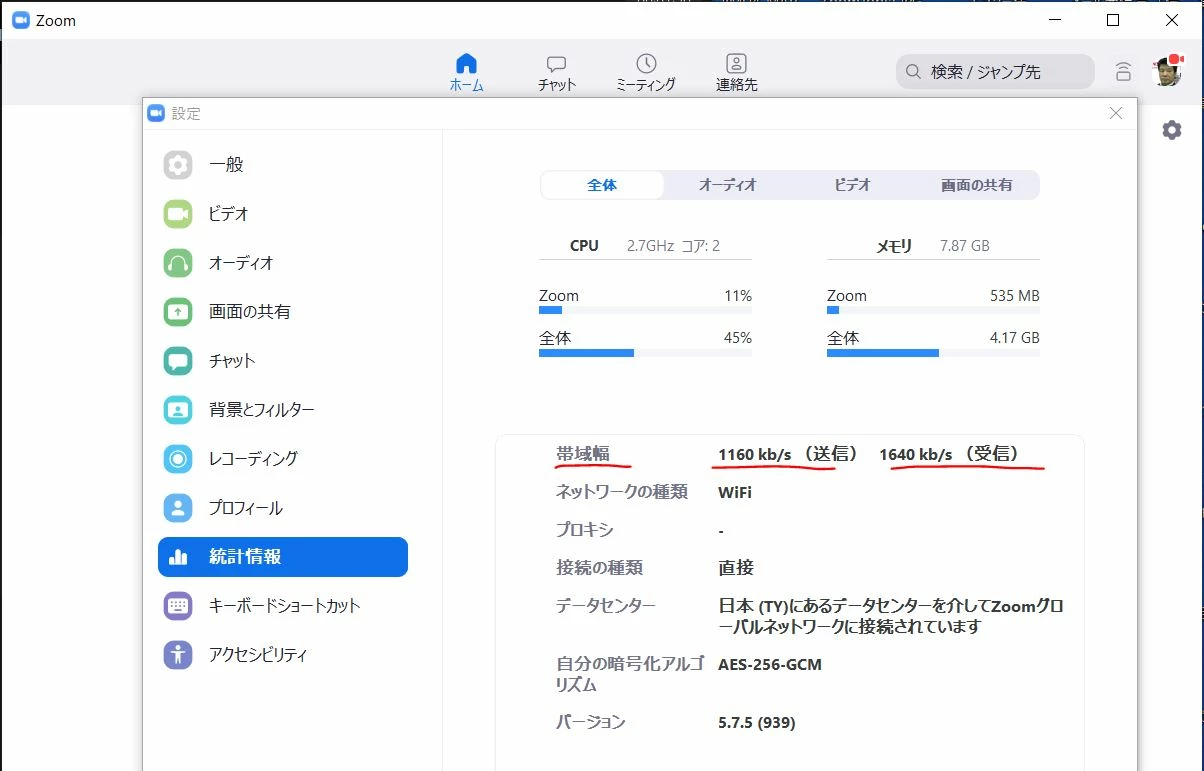
Task: Click the AES-256-GCM encryption value
Action: point(770,664)
